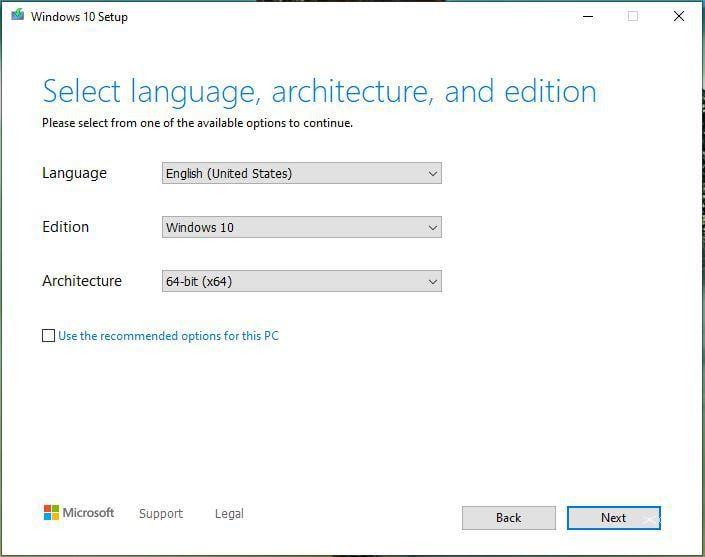Click the Windows 10 Setup title bar icon
705x557 pixels.
pyautogui.click(x=17, y=16)
